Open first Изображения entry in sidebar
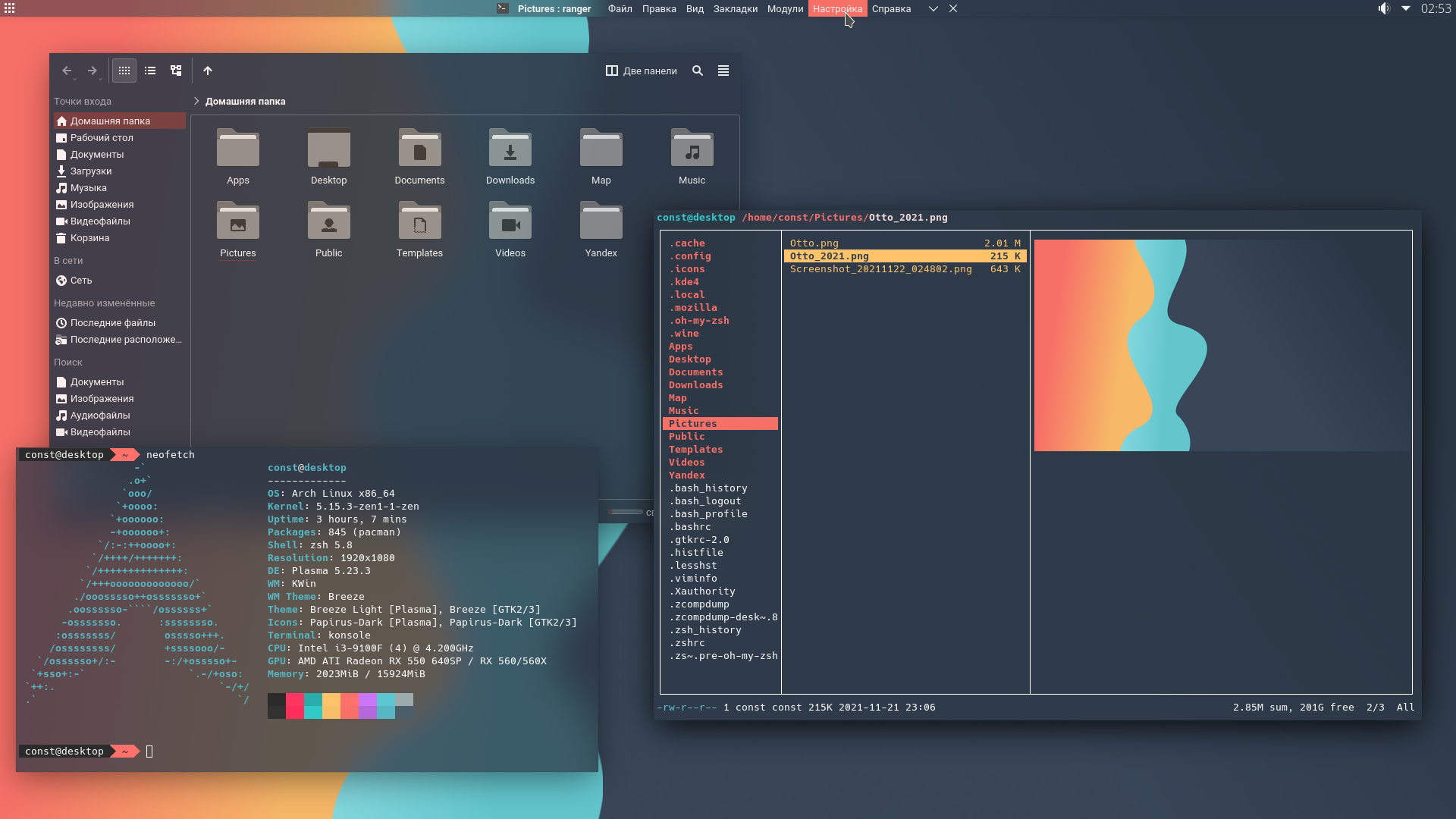This screenshot has width=1456, height=819. pos(120,204)
